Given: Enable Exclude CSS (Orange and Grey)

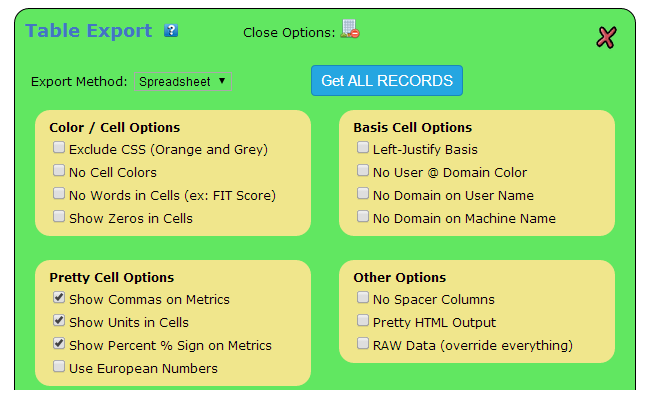Looking at the screenshot, I should click(59, 147).
